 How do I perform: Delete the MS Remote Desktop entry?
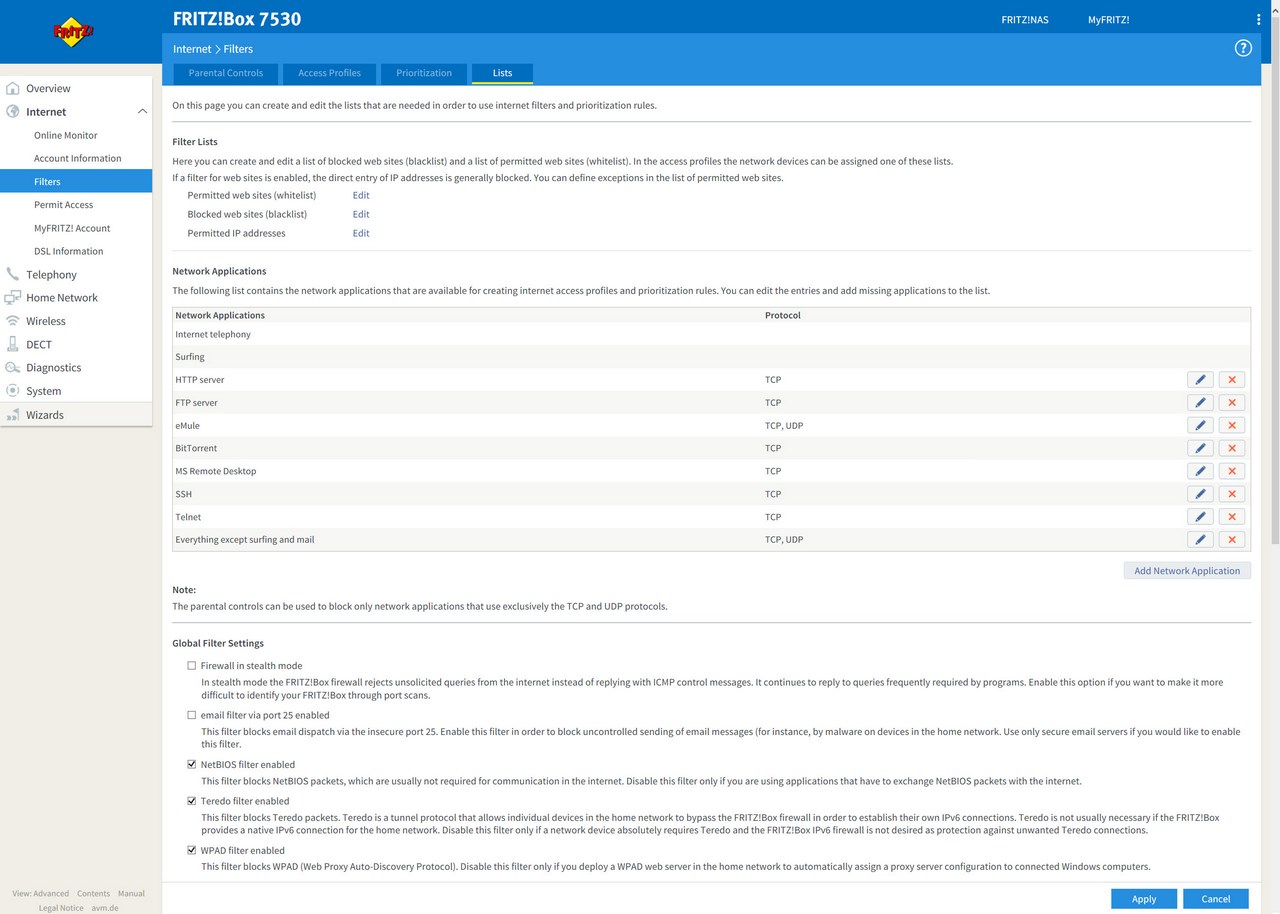(1232, 471)
